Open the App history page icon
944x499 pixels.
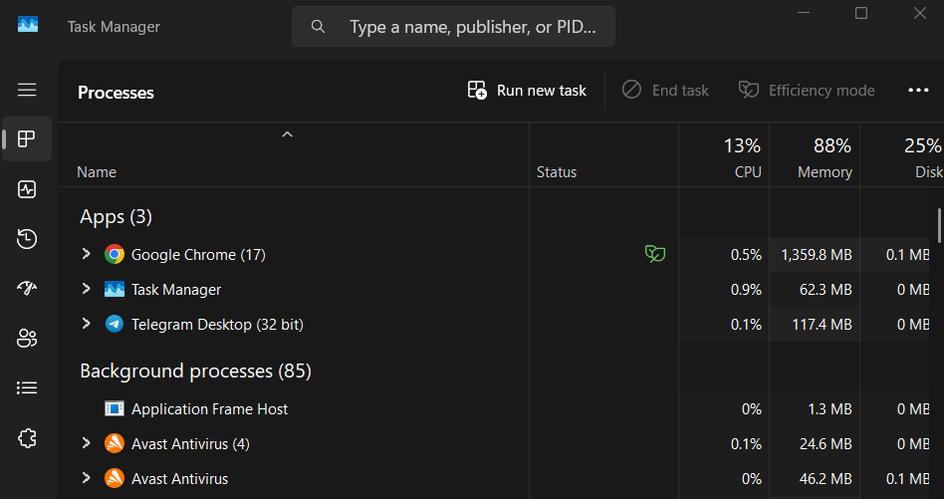coord(26,239)
